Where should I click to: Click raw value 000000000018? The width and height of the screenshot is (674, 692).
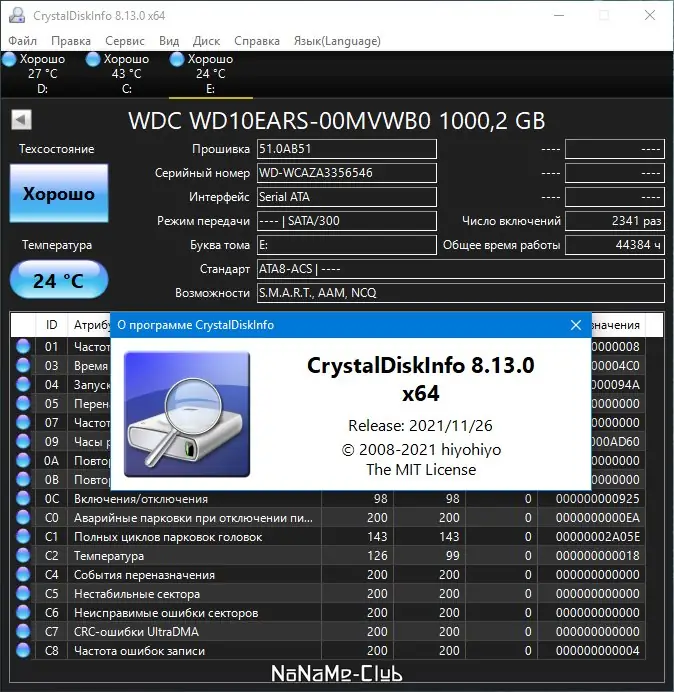[598, 556]
